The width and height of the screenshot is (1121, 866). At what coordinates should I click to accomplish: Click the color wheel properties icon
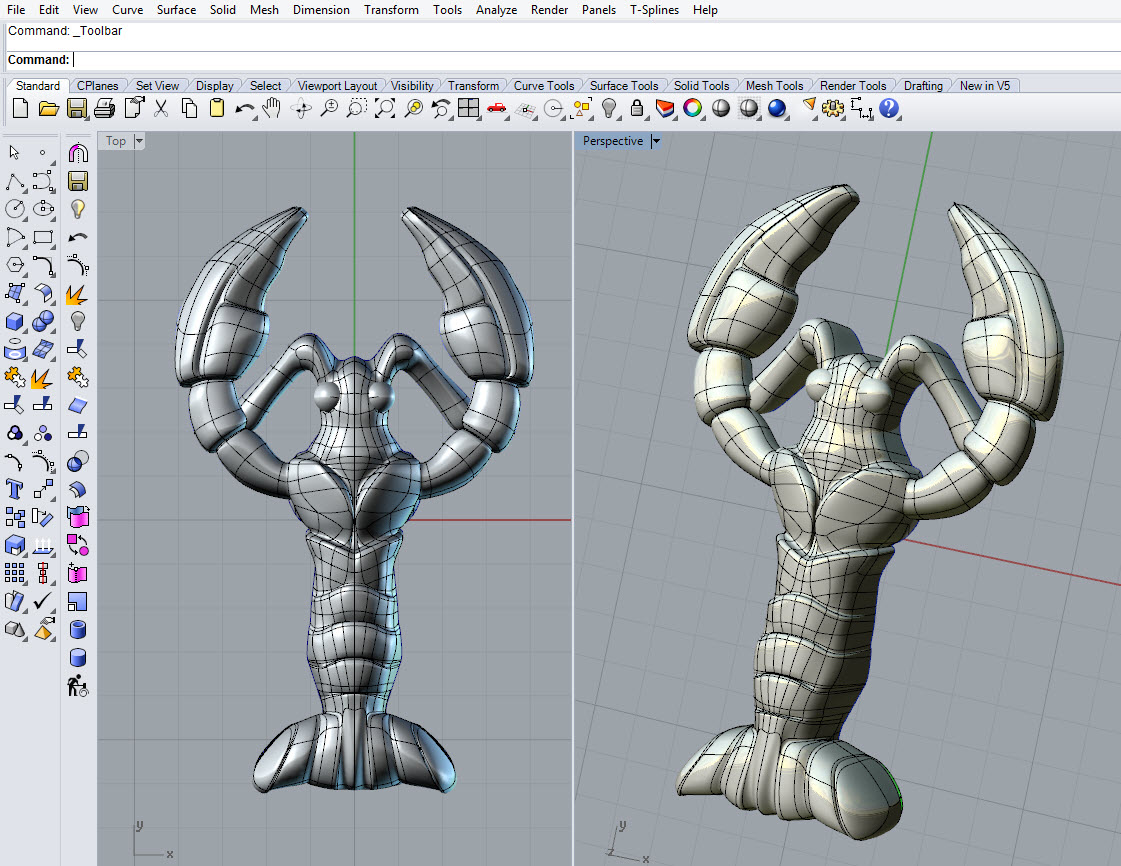(x=693, y=109)
